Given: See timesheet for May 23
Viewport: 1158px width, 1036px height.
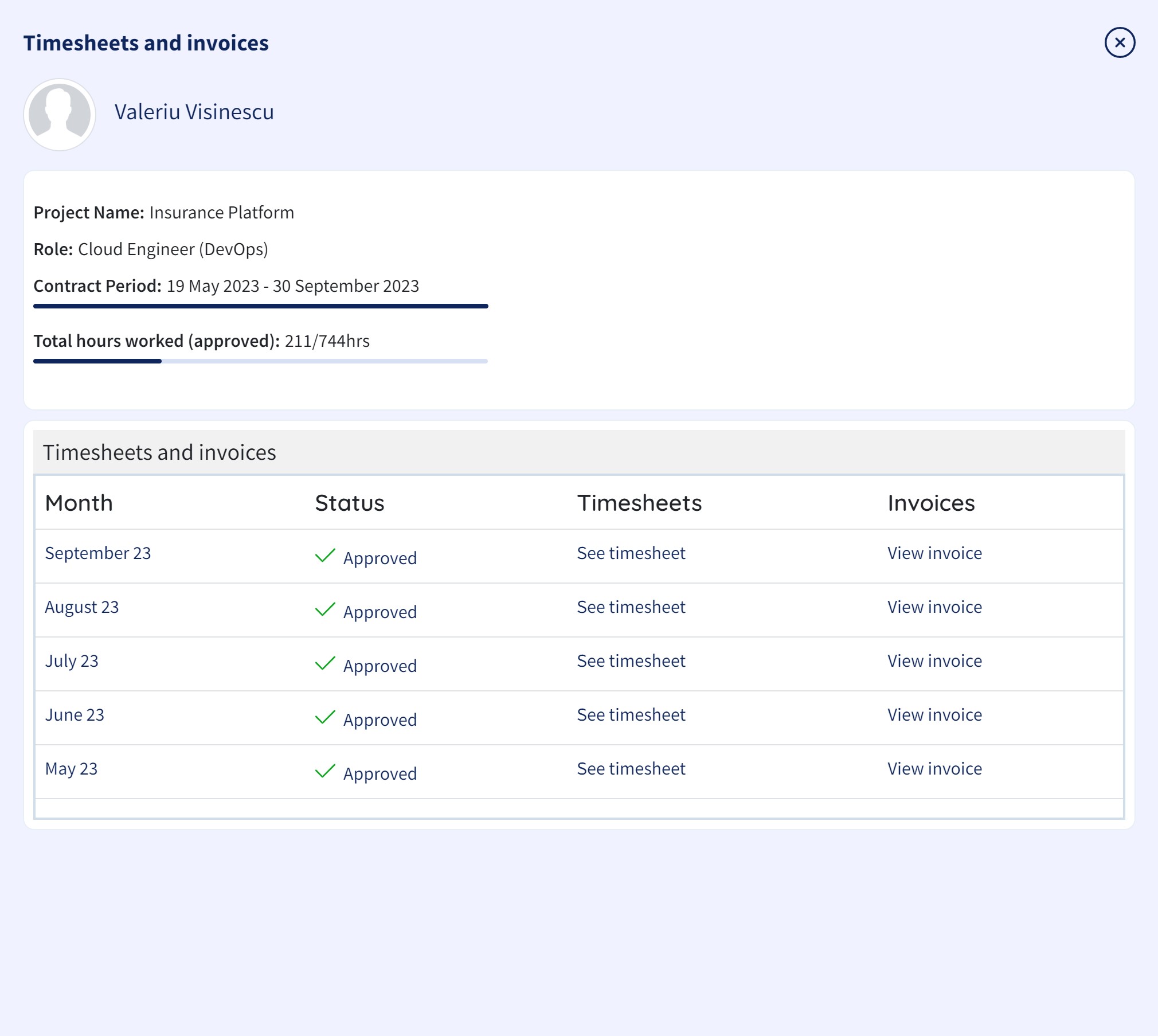Looking at the screenshot, I should [631, 769].
